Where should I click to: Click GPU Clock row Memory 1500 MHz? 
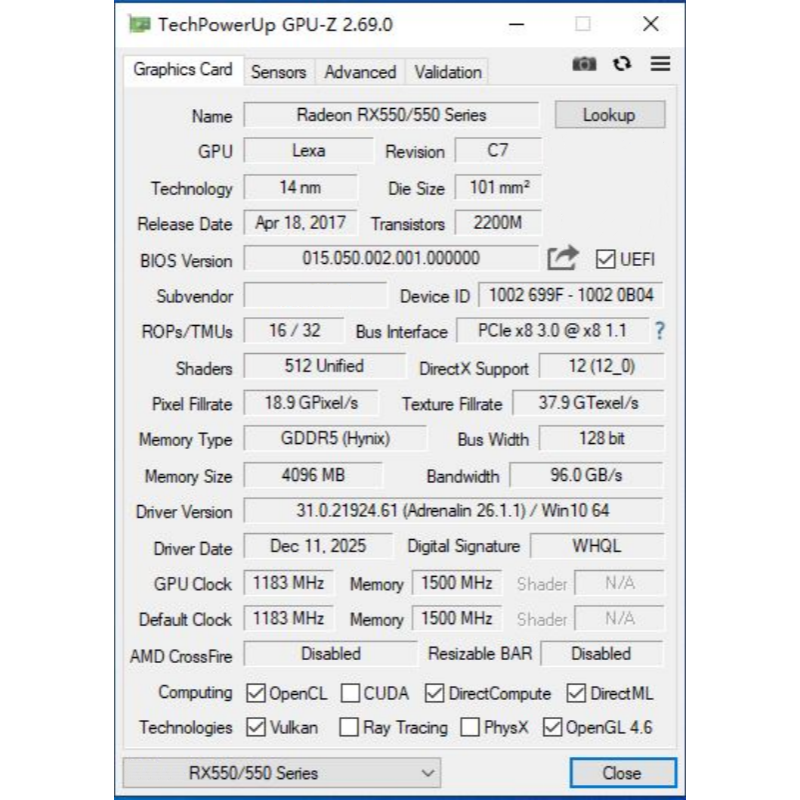click(457, 583)
